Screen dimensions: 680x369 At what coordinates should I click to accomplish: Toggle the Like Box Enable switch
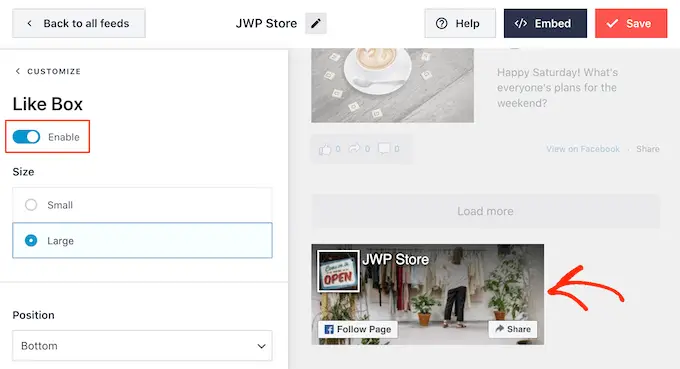[26, 137]
